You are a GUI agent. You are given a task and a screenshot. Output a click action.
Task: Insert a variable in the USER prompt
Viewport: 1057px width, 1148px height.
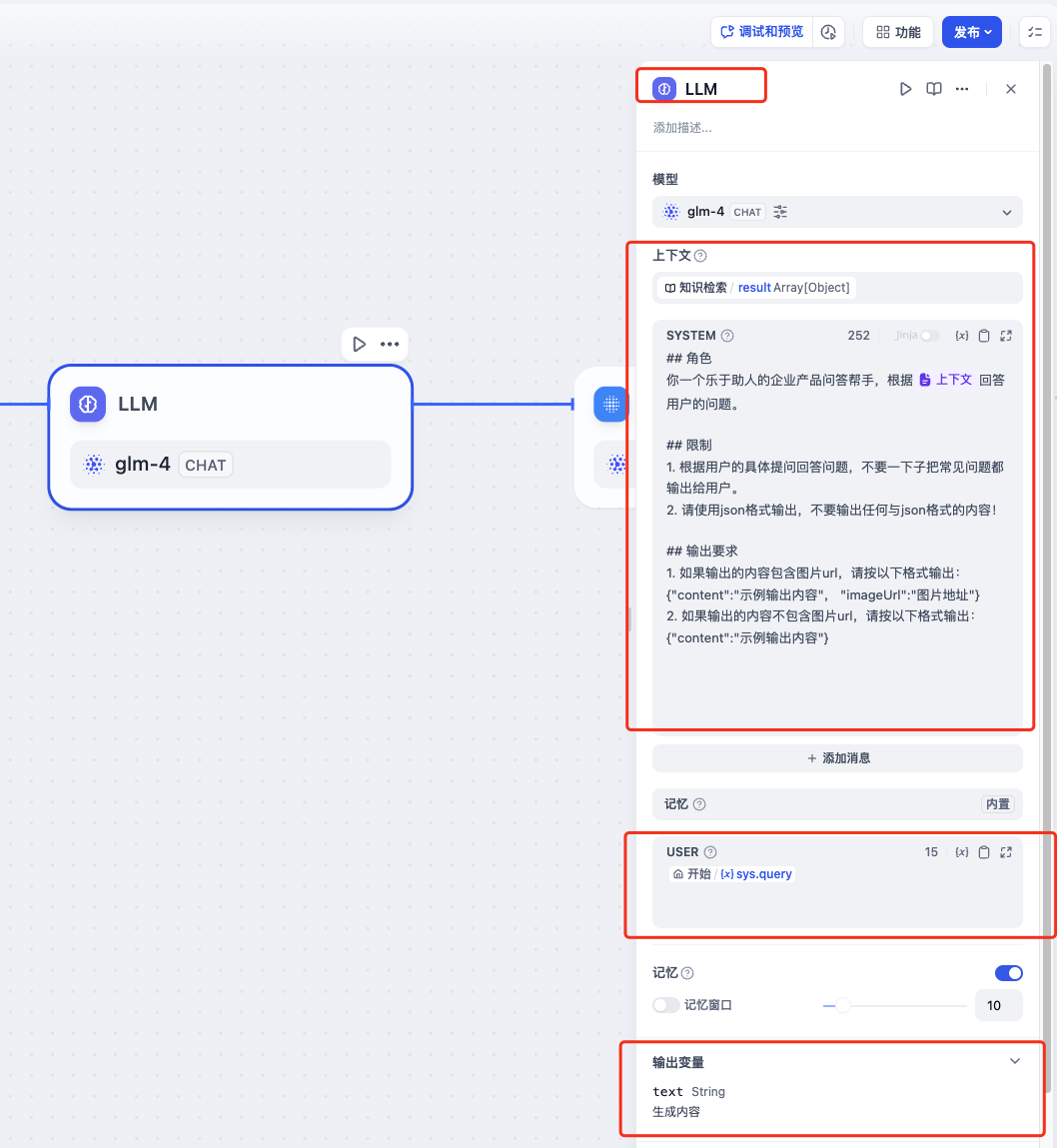[961, 852]
